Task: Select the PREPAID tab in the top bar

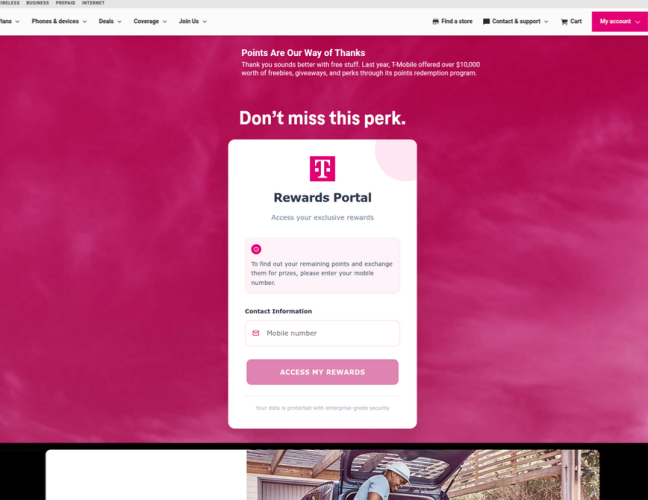Action: tap(65, 3)
